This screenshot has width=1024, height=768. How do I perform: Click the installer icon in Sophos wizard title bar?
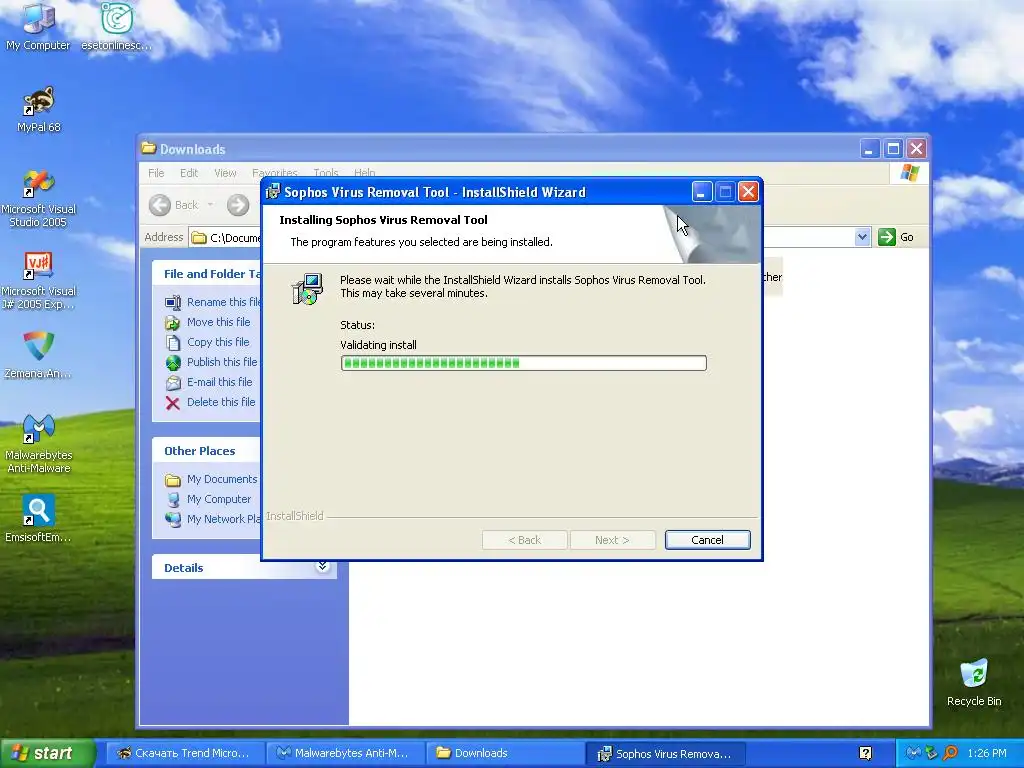273,192
